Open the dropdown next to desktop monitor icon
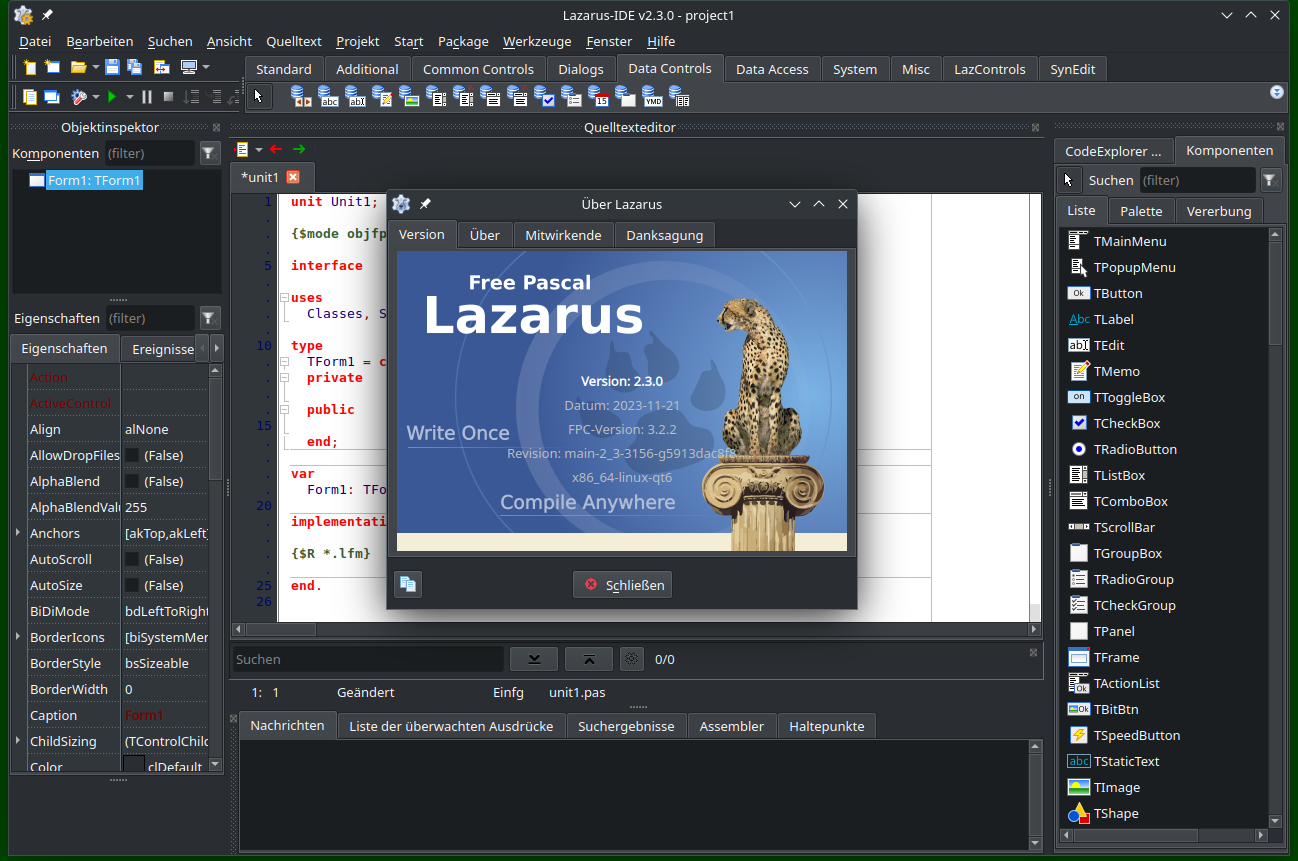Viewport: 1298px width, 861px height. click(x=206, y=67)
